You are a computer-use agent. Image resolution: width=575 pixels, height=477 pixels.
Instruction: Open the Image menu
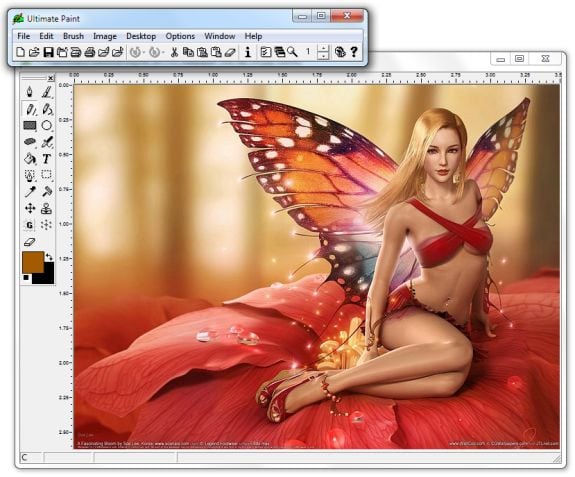(x=105, y=36)
